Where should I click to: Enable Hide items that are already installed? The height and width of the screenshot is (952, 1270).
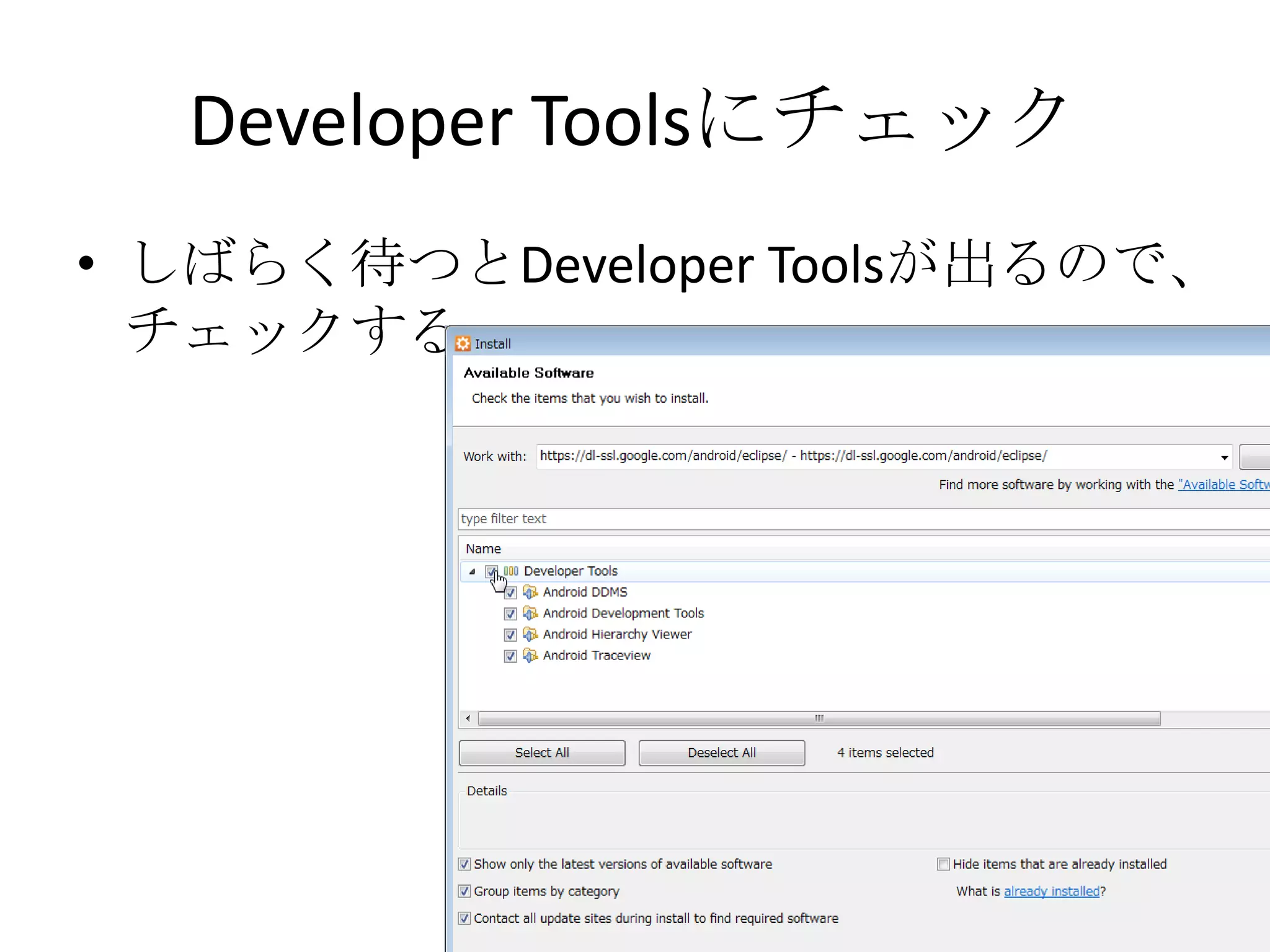[943, 864]
